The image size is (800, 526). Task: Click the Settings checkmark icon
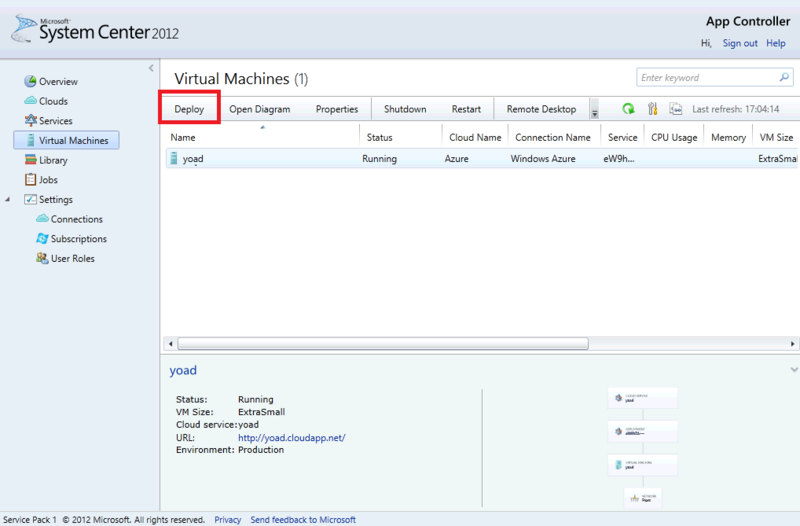[x=31, y=199]
